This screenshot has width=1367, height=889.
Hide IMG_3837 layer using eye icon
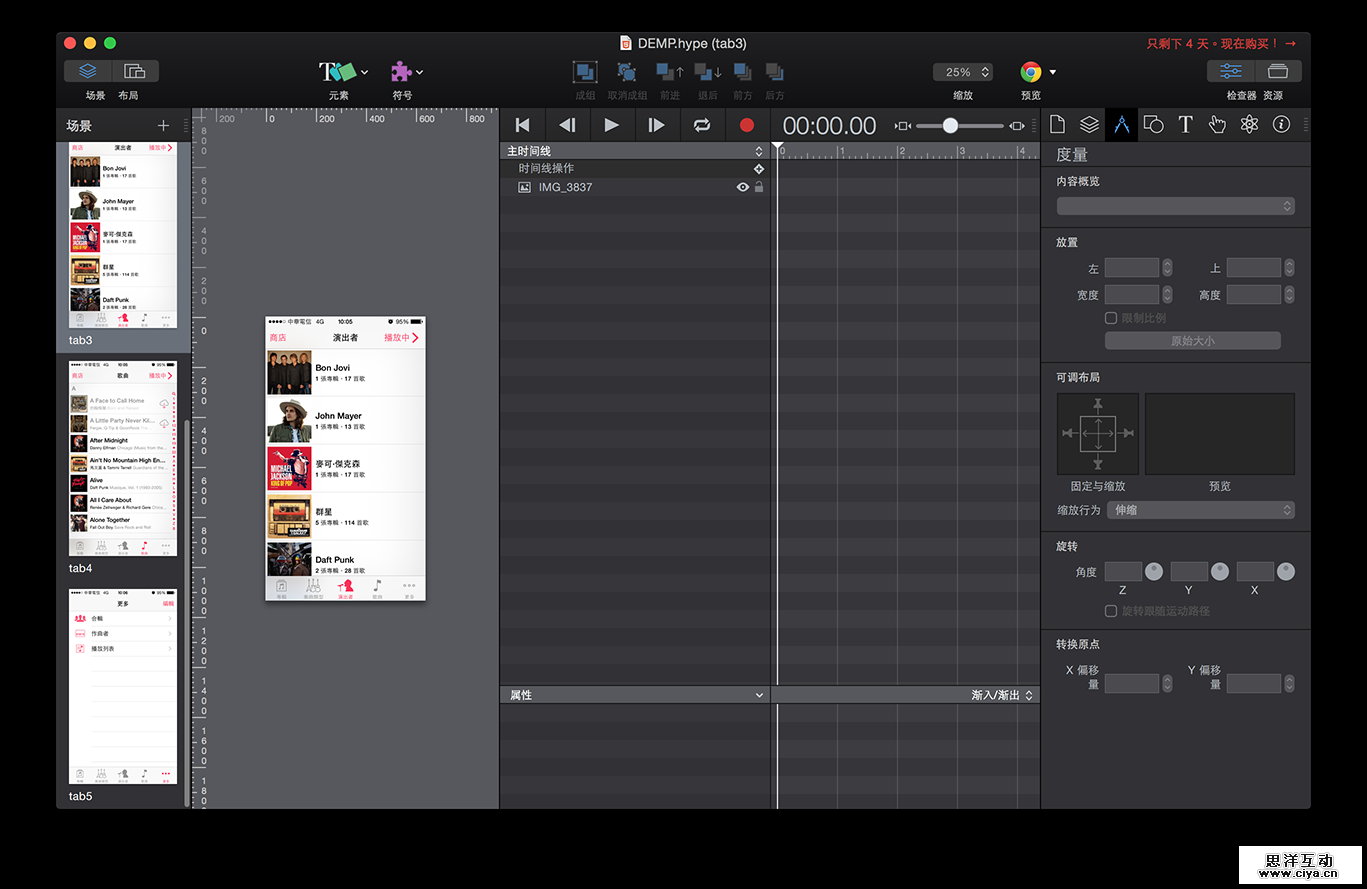[743, 187]
